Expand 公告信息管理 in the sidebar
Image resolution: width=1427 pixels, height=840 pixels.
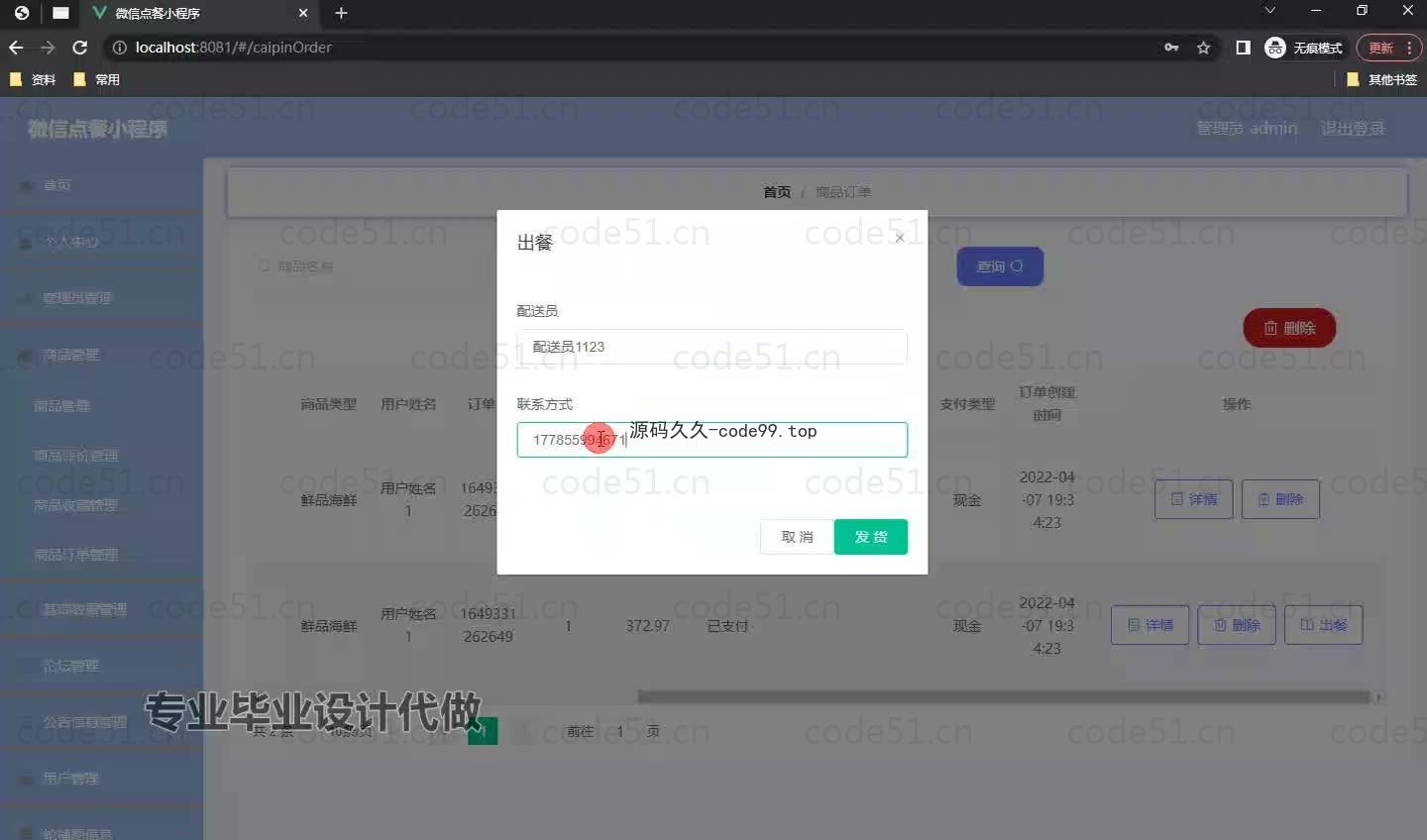[101, 722]
